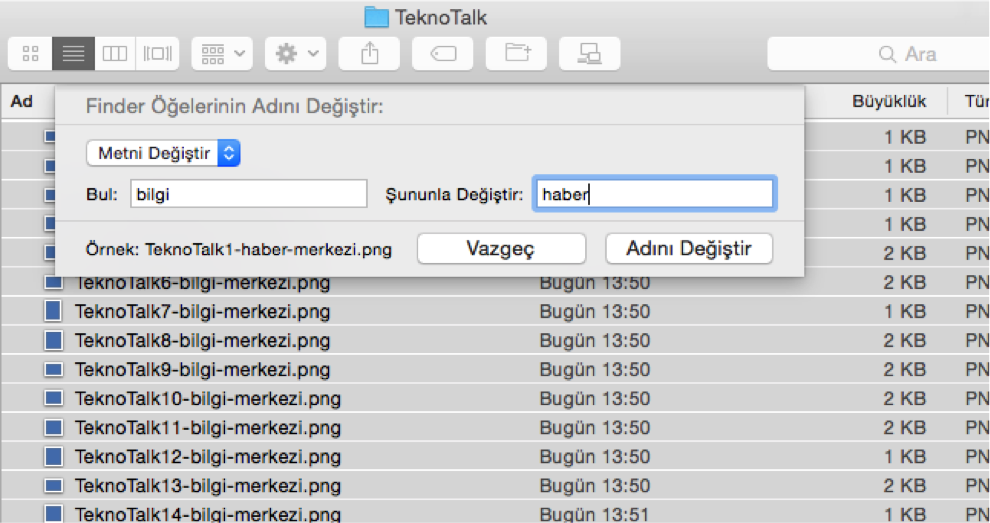The image size is (990, 523).
Task: Click the PNG file icon of TeknoTalk11-bilgi-merkezi.png
Action: click(x=54, y=427)
